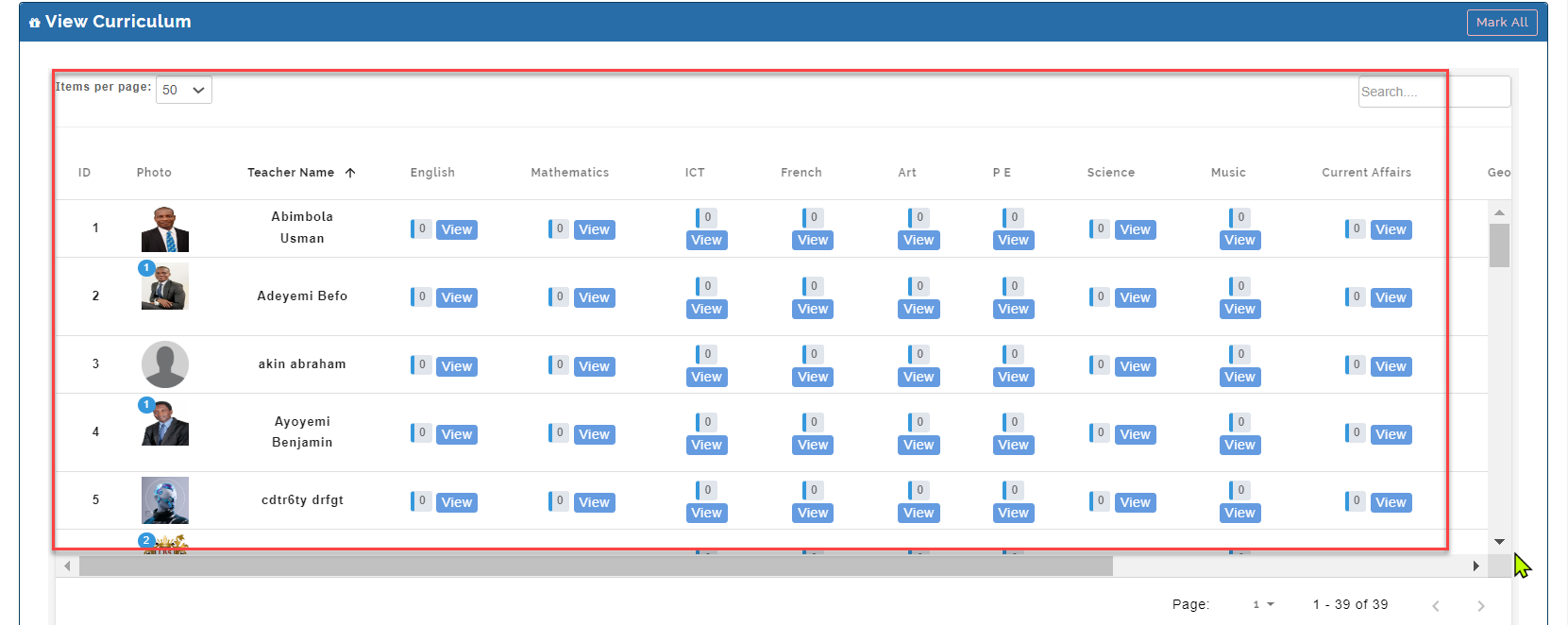View French curriculum for Adeyemi Befo
The height and width of the screenshot is (625, 1568).
coord(813,309)
